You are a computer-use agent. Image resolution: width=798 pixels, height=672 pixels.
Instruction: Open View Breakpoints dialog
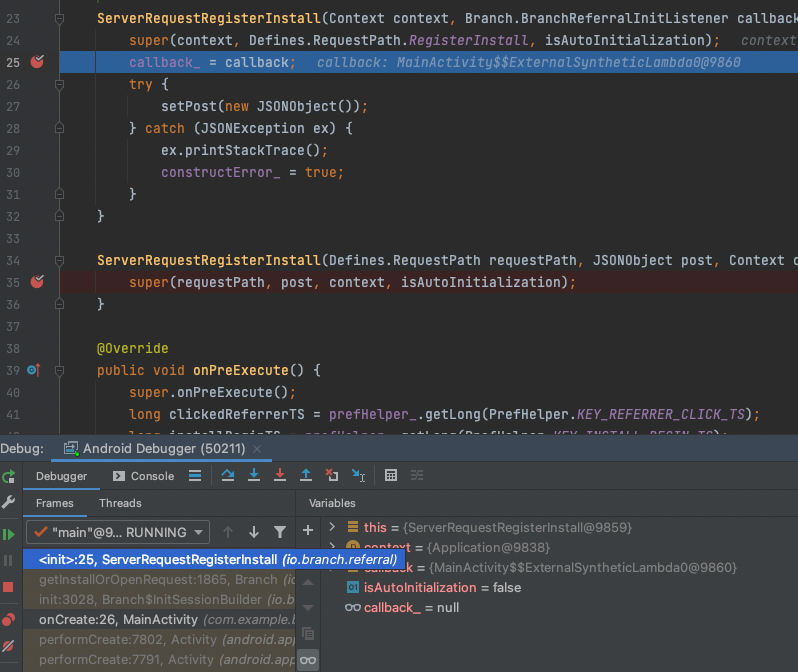click(9, 620)
